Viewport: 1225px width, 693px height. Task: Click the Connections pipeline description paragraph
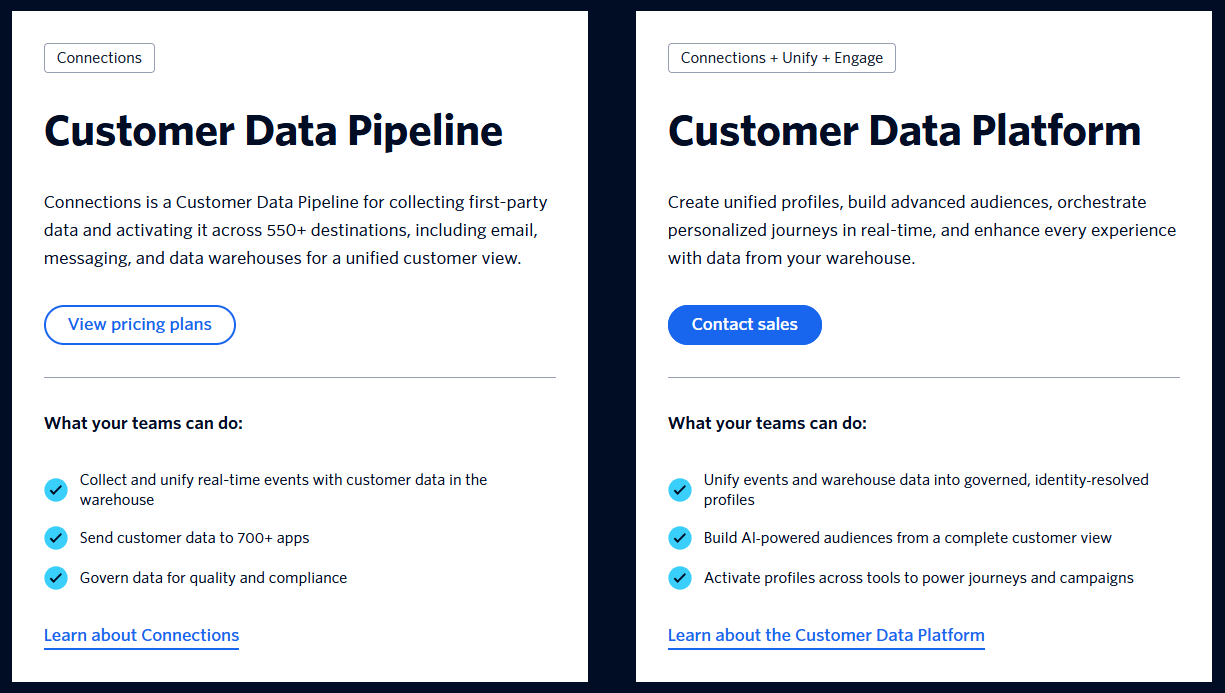296,230
